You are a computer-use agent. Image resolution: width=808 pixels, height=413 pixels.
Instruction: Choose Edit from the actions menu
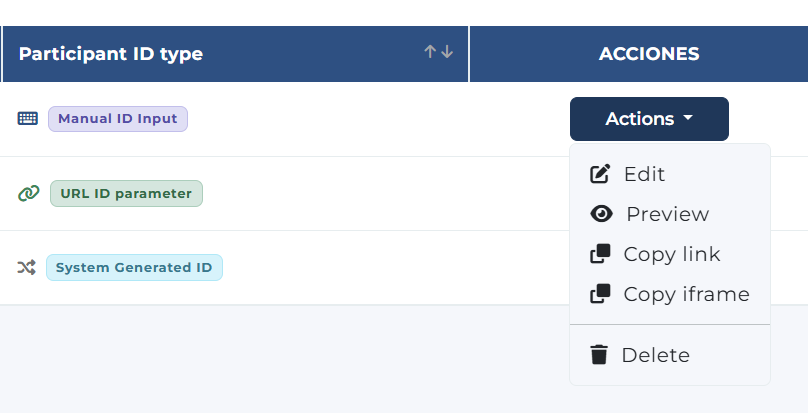point(644,174)
